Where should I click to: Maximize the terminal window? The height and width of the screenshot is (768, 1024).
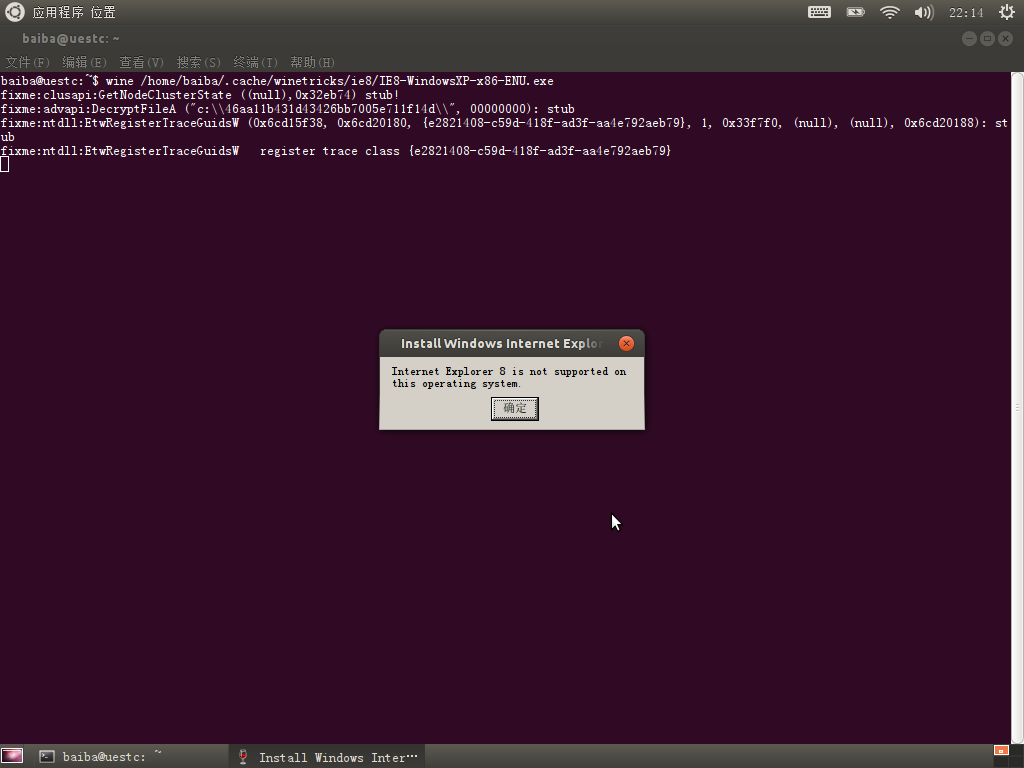click(x=987, y=39)
